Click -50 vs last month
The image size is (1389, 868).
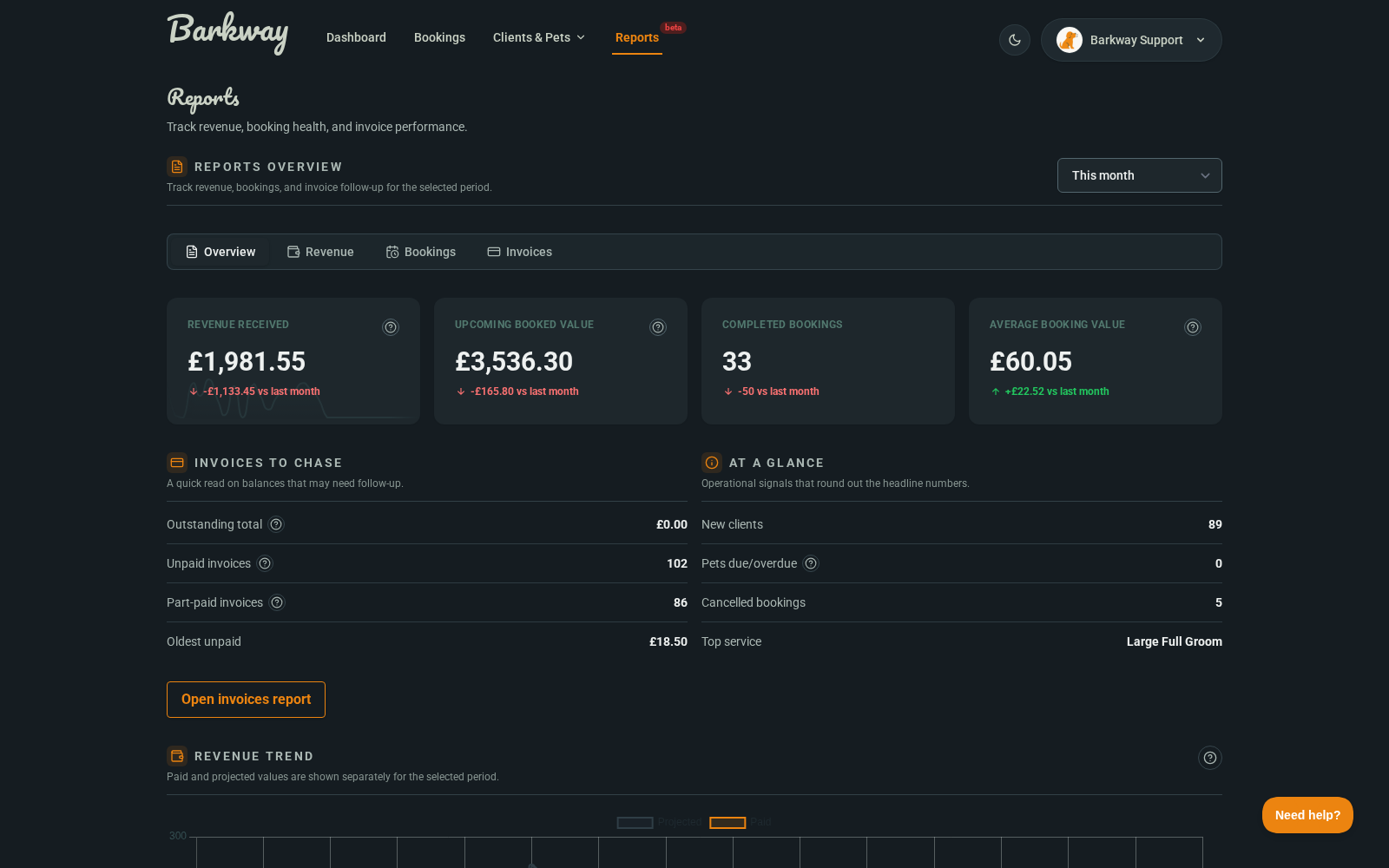tap(779, 391)
